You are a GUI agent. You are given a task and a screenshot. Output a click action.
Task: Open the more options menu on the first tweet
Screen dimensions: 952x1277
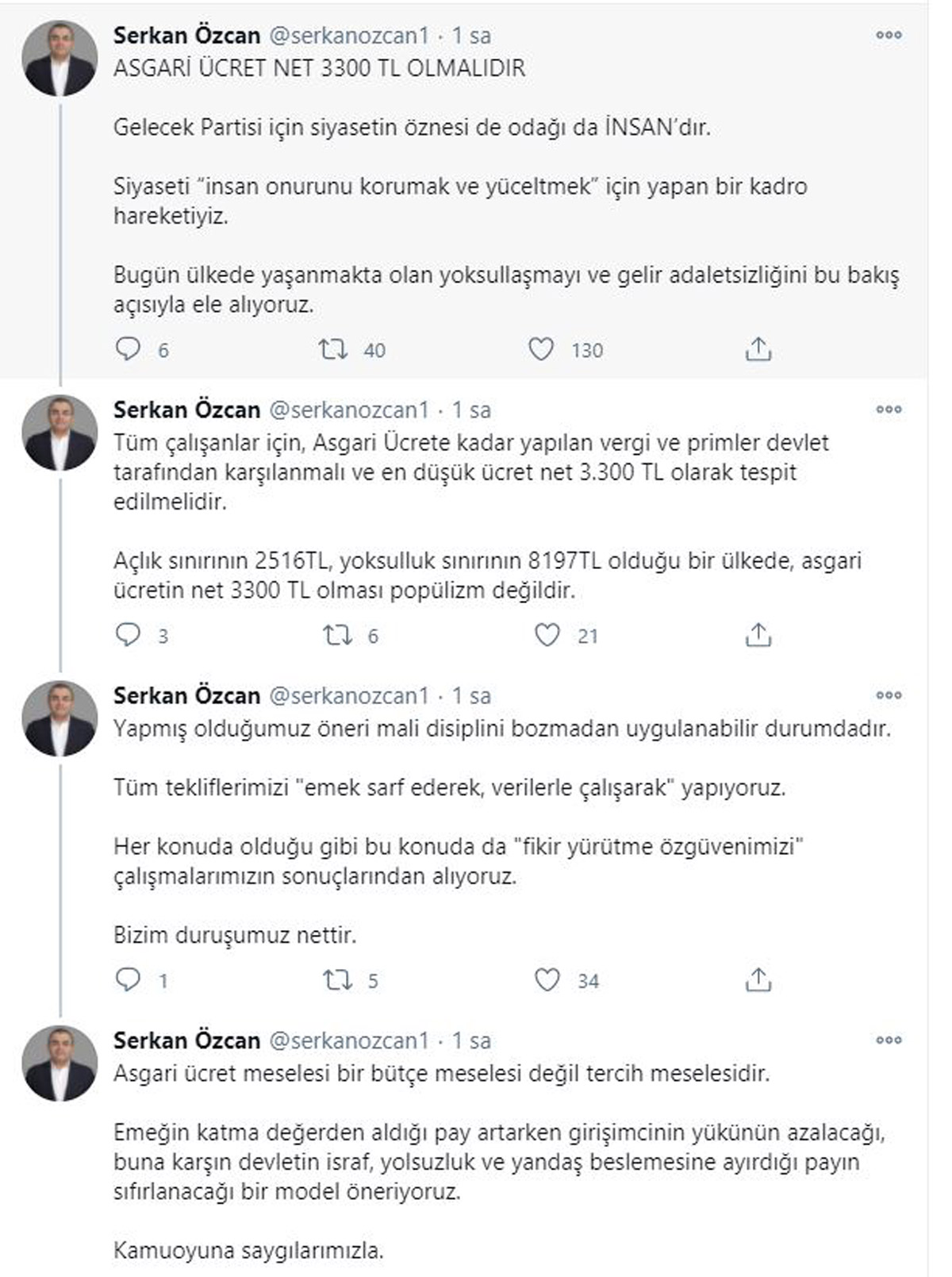click(x=889, y=34)
